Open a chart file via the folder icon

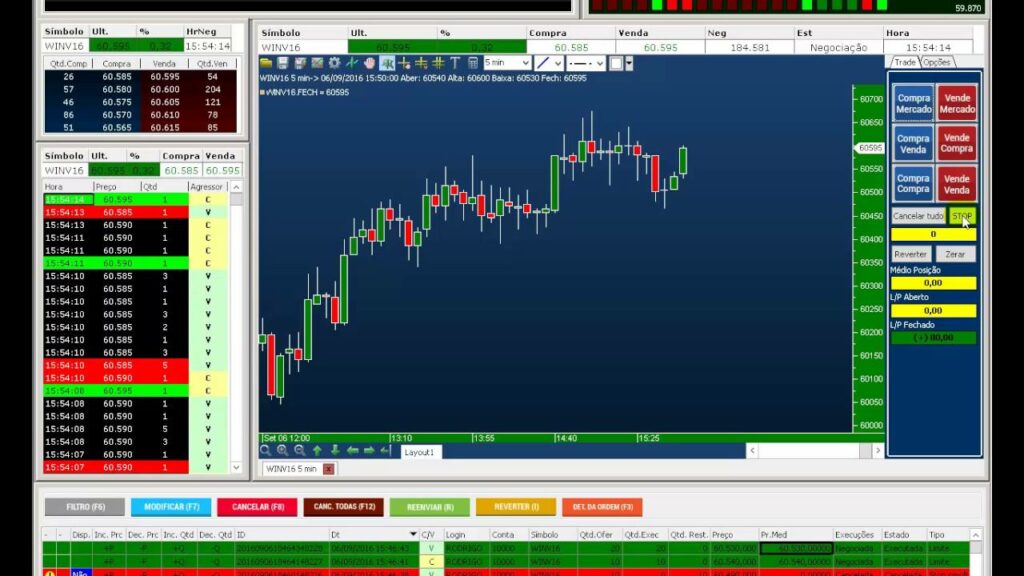[x=265, y=65]
